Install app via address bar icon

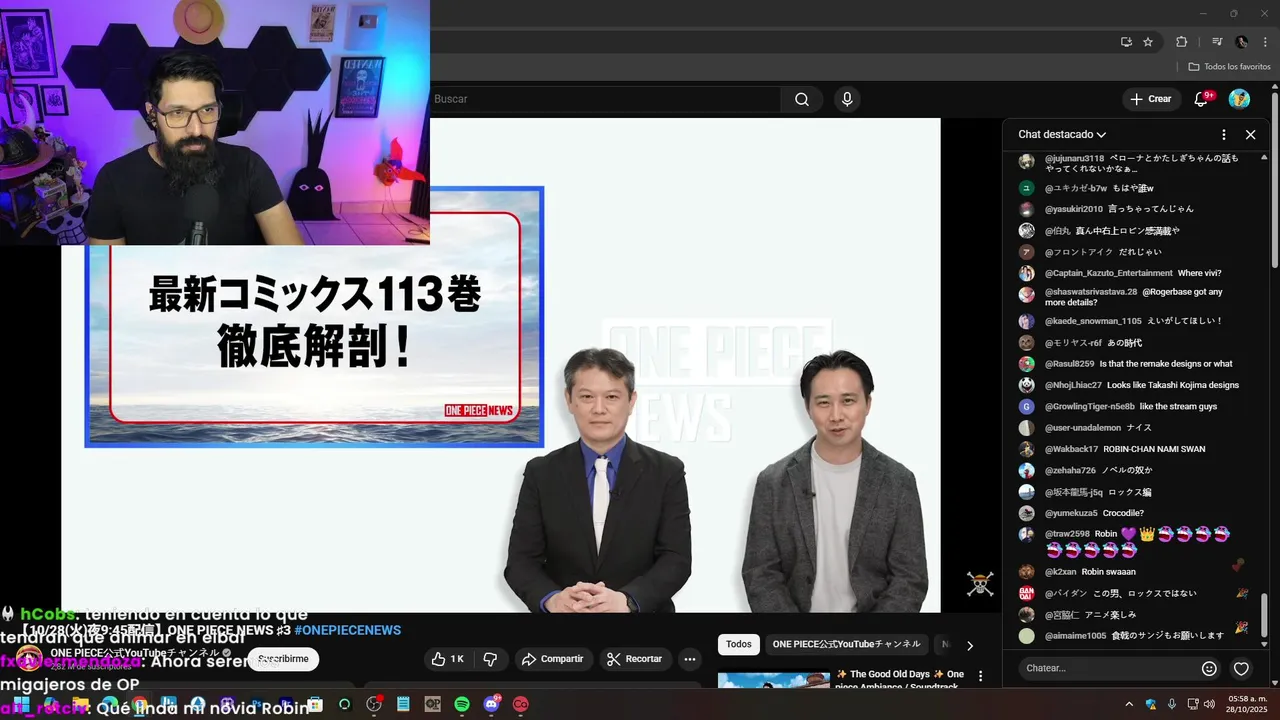click(1126, 42)
